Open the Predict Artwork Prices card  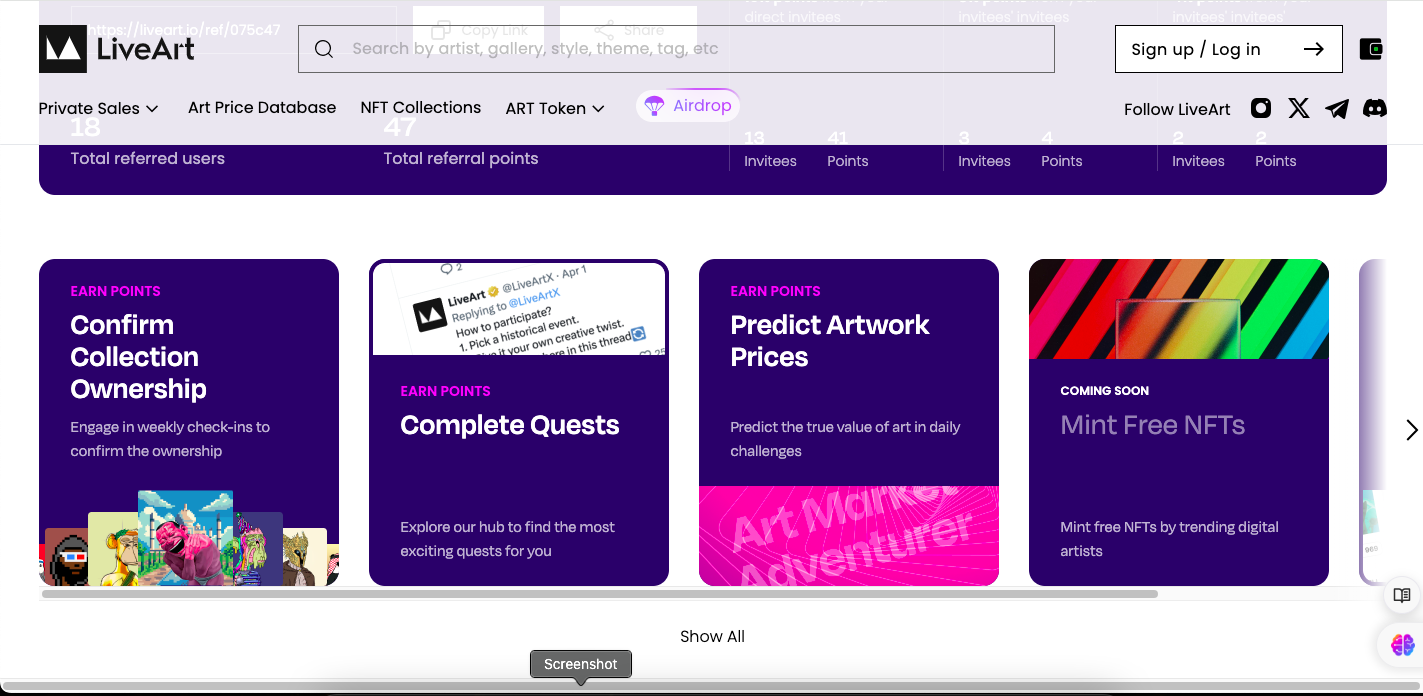point(849,422)
